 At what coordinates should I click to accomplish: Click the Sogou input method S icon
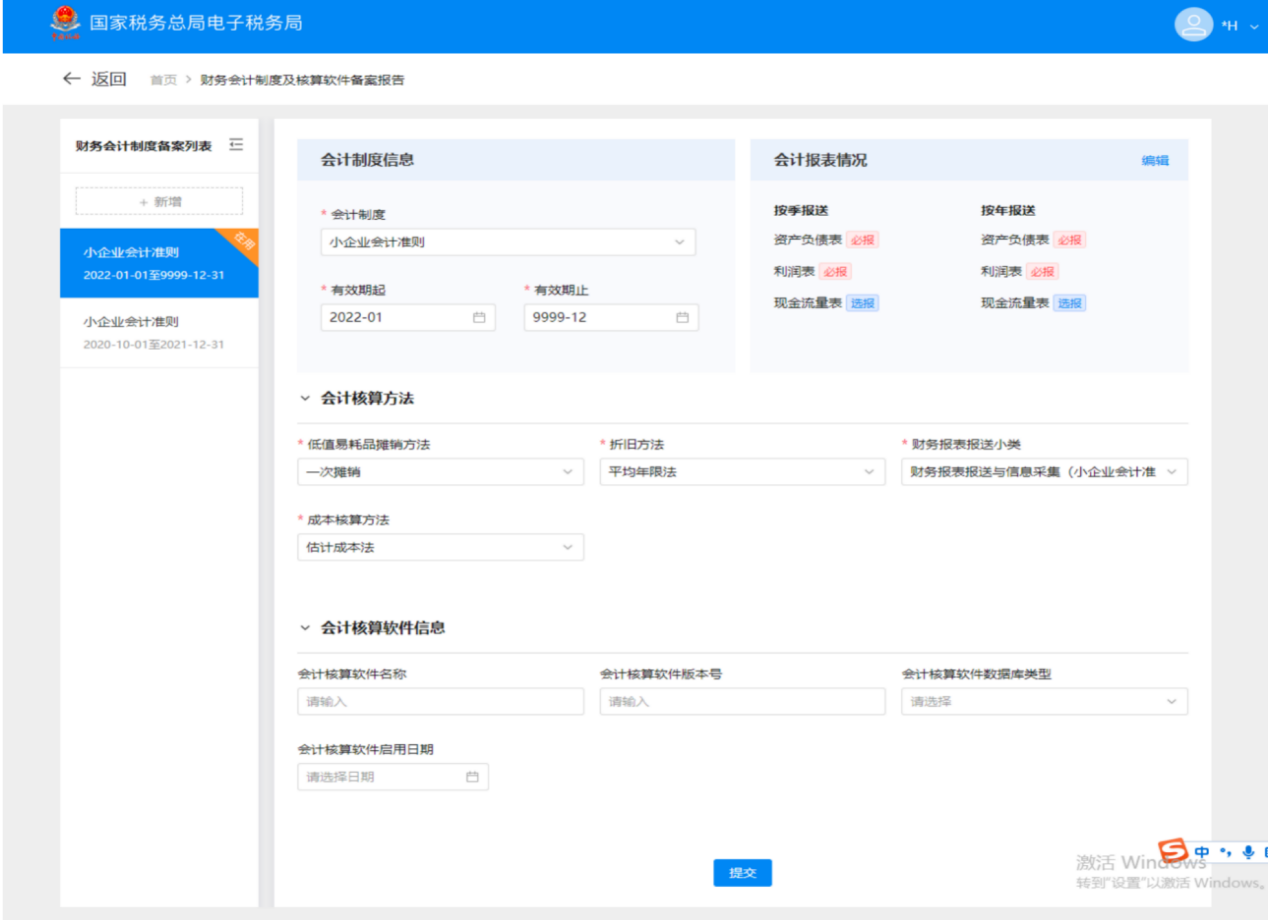1173,850
